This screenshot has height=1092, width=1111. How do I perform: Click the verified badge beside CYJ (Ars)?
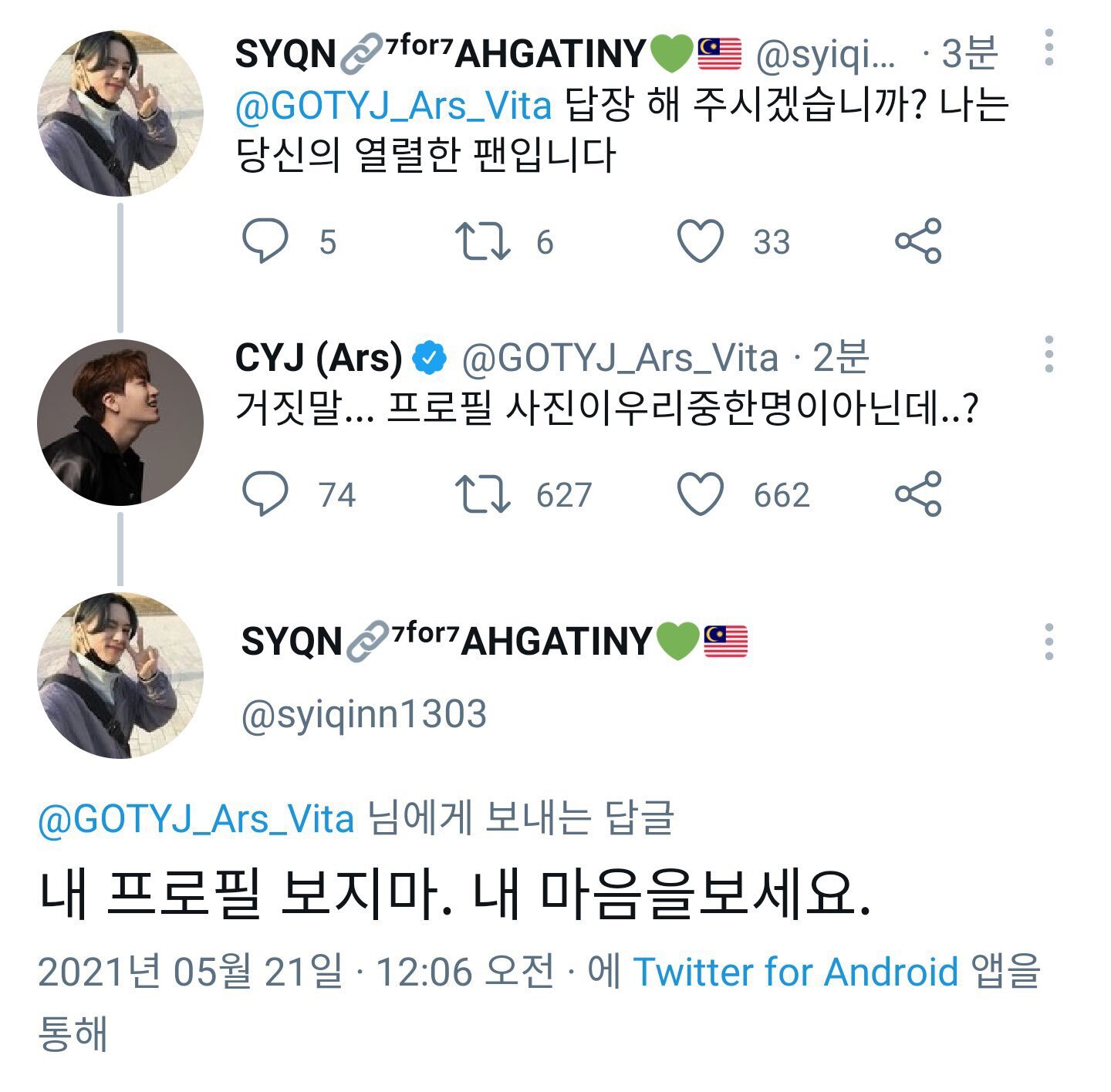tap(430, 358)
